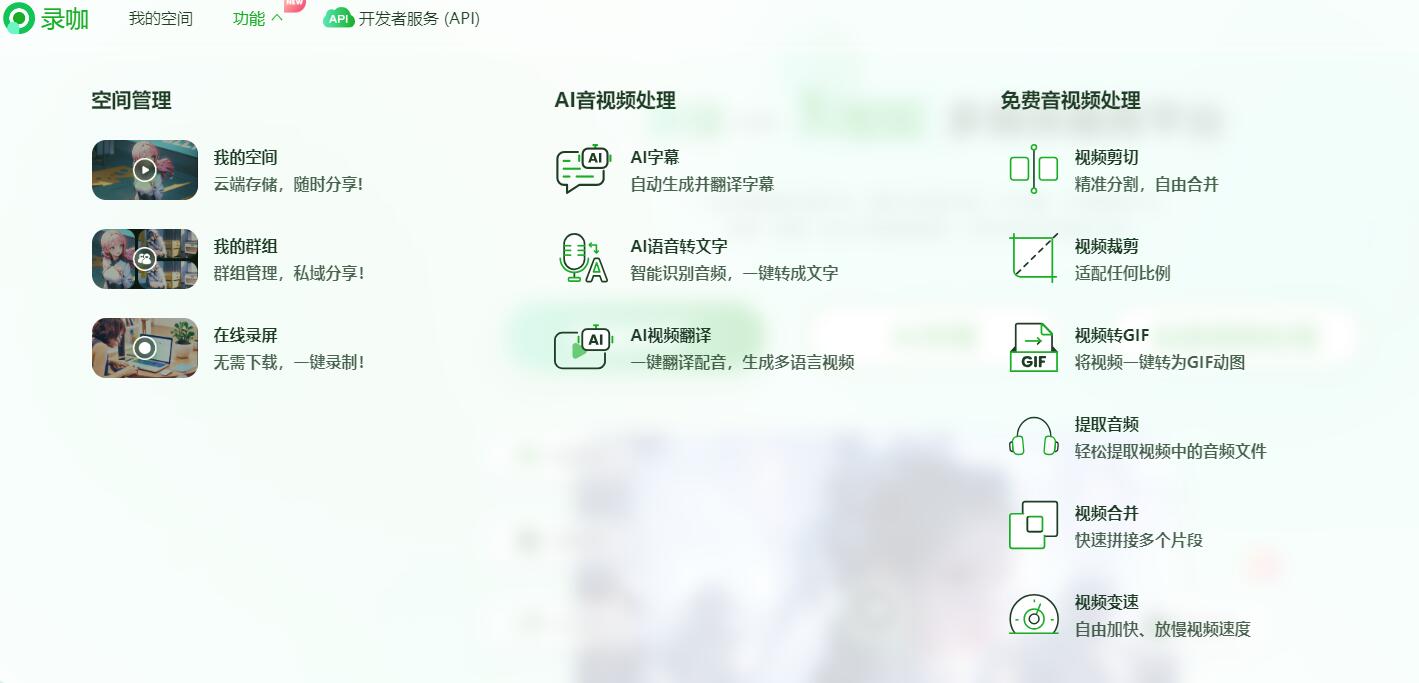Open 开发者服务 (API) menu item
The image size is (1419, 683).
coord(402,19)
